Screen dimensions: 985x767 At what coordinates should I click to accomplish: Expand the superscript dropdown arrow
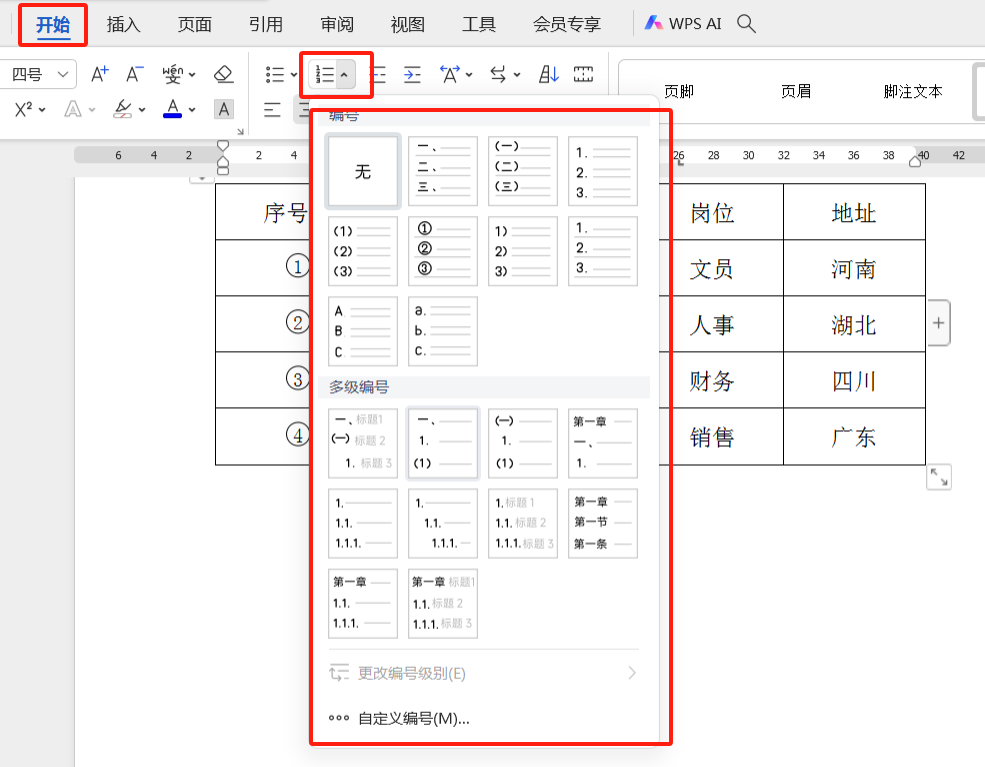(x=42, y=110)
